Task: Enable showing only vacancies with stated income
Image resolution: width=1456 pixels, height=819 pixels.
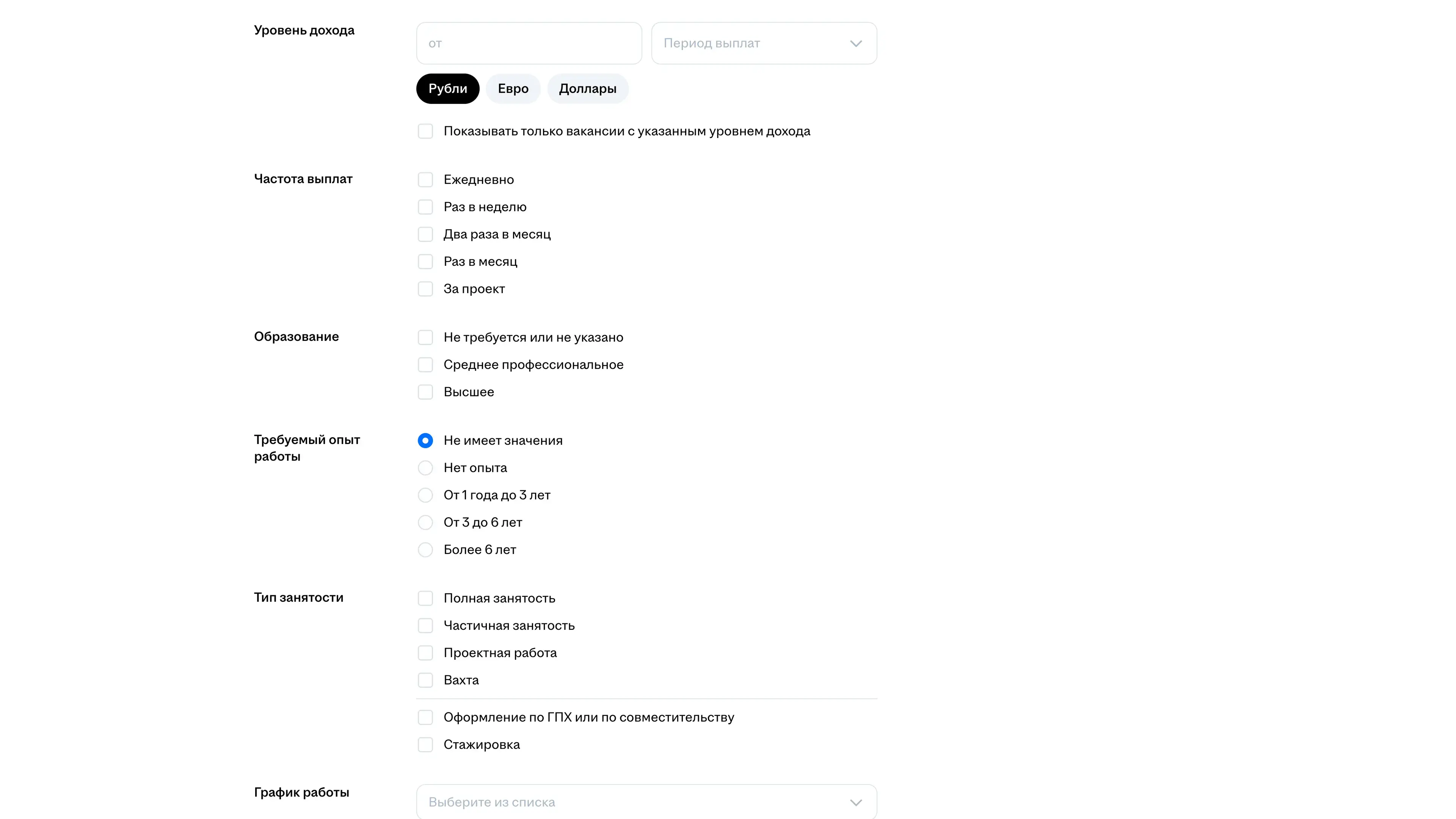Action: (x=425, y=131)
